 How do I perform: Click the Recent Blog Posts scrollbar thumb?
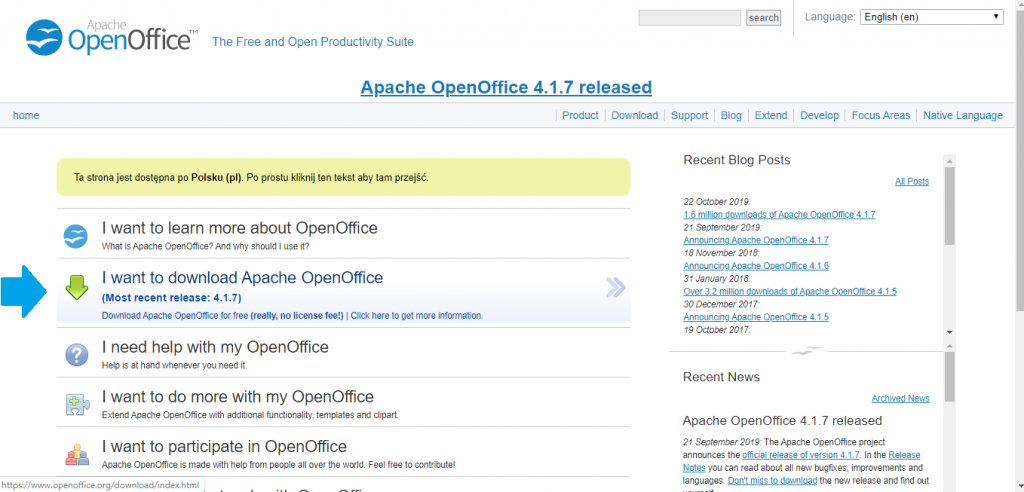click(950, 206)
